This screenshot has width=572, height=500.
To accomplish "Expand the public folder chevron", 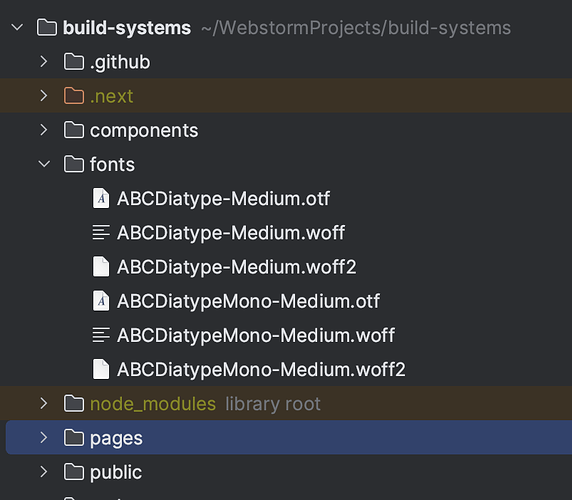I will [44, 472].
